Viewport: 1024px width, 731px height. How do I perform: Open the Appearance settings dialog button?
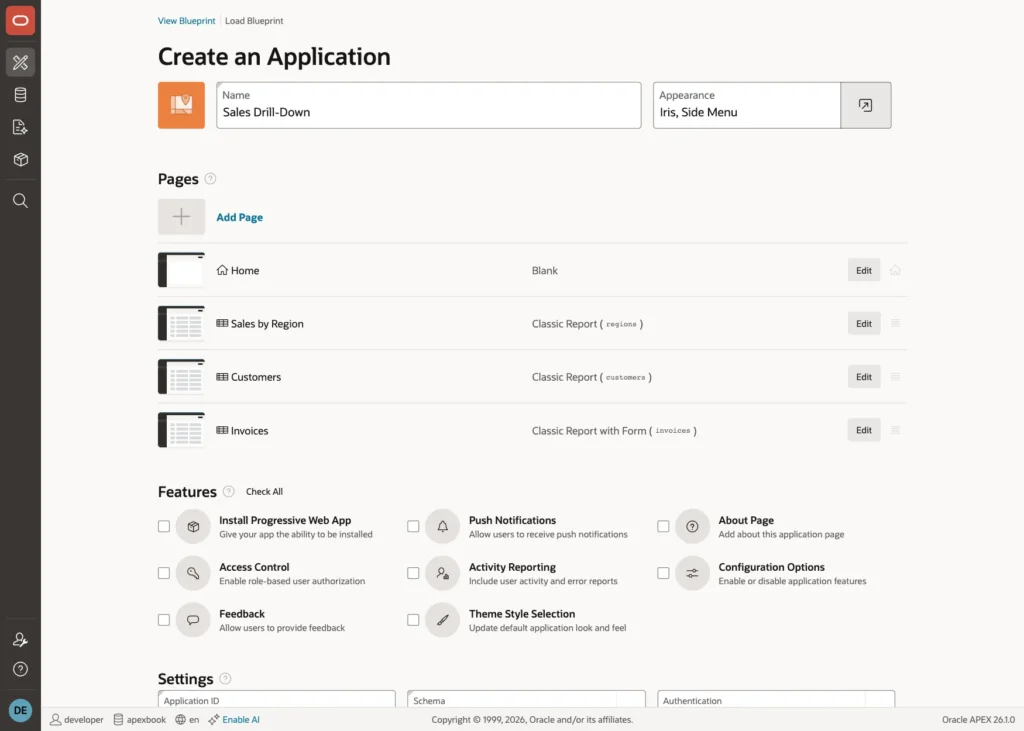(865, 105)
